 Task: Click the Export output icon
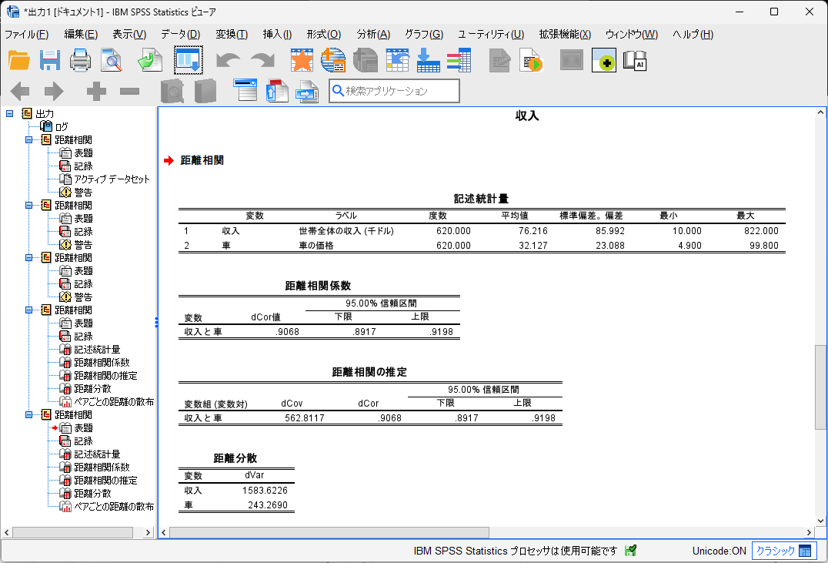[x=150, y=61]
